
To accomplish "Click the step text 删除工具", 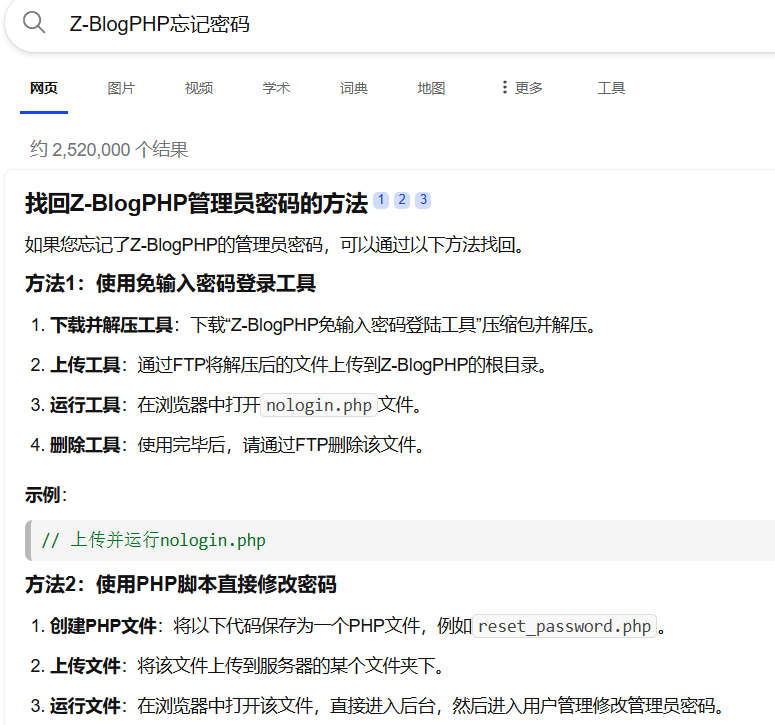I will click(85, 445).
